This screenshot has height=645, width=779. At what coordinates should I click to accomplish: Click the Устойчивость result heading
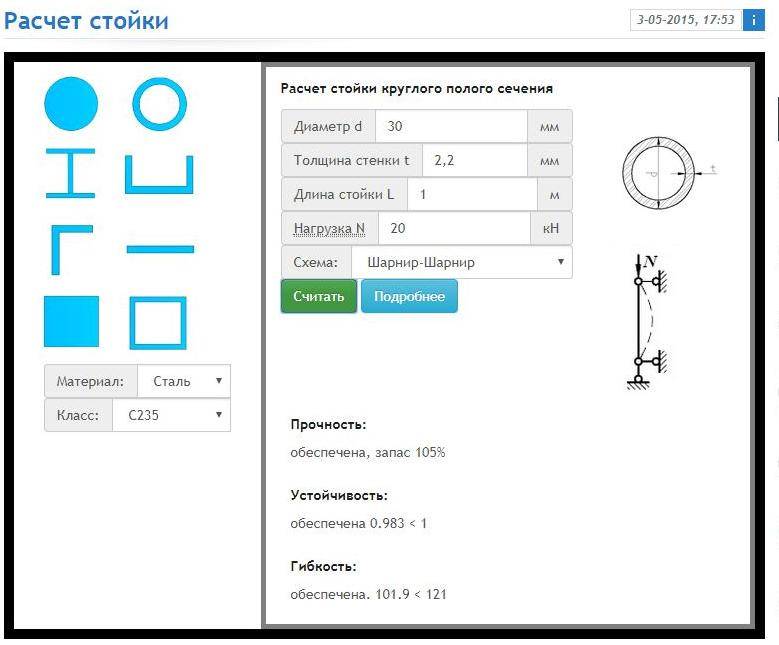click(339, 495)
